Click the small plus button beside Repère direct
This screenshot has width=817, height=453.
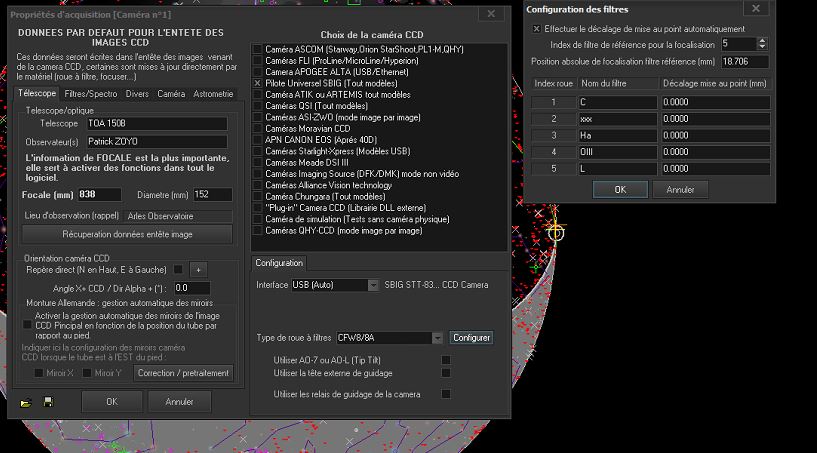pyautogui.click(x=198, y=269)
